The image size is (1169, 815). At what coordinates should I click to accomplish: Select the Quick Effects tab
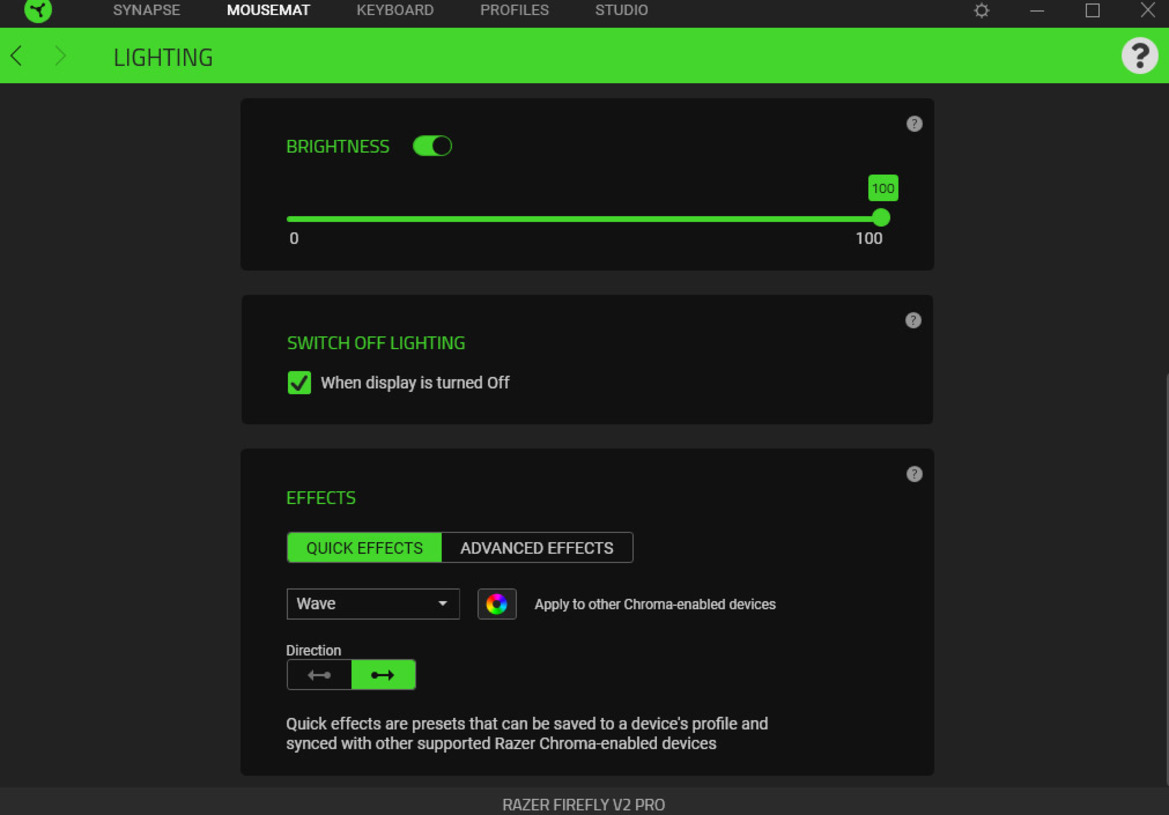pyautogui.click(x=365, y=548)
